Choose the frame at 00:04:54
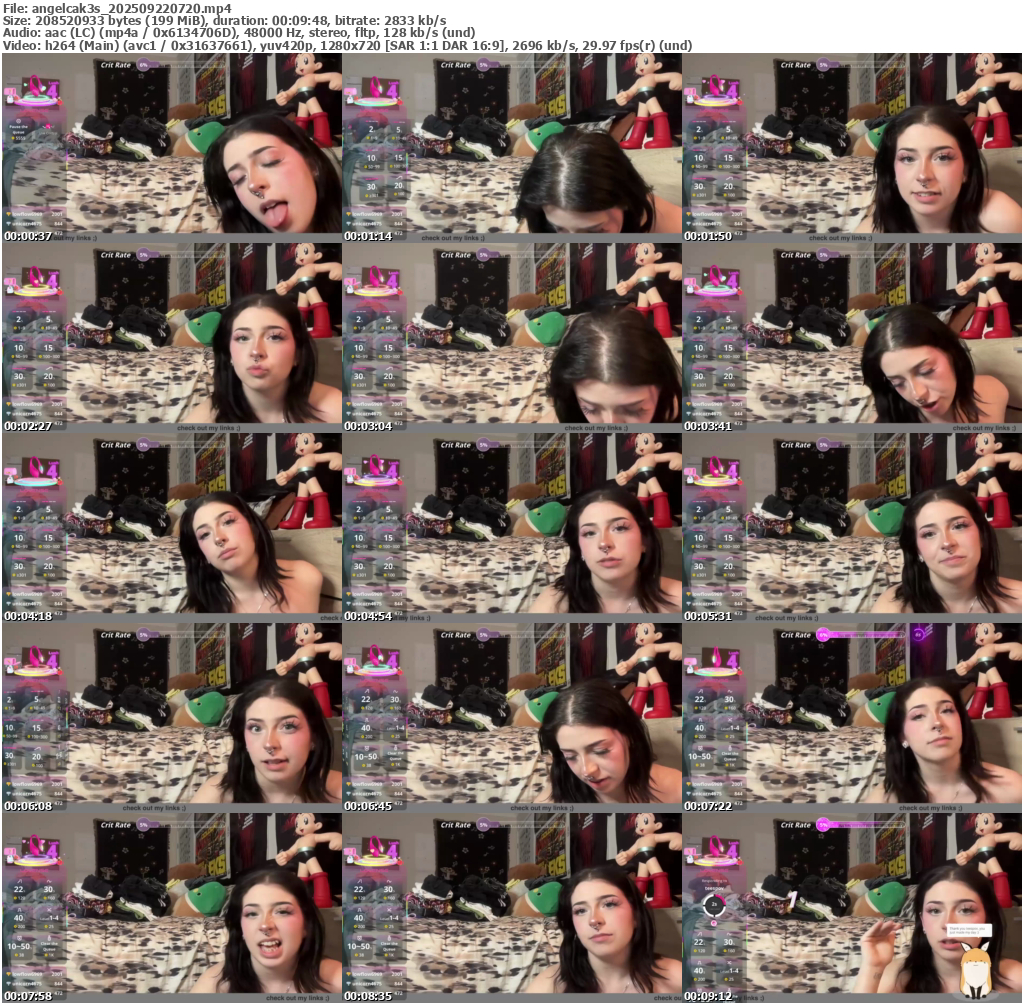Viewport: 1024px width, 1003px height. (512, 528)
